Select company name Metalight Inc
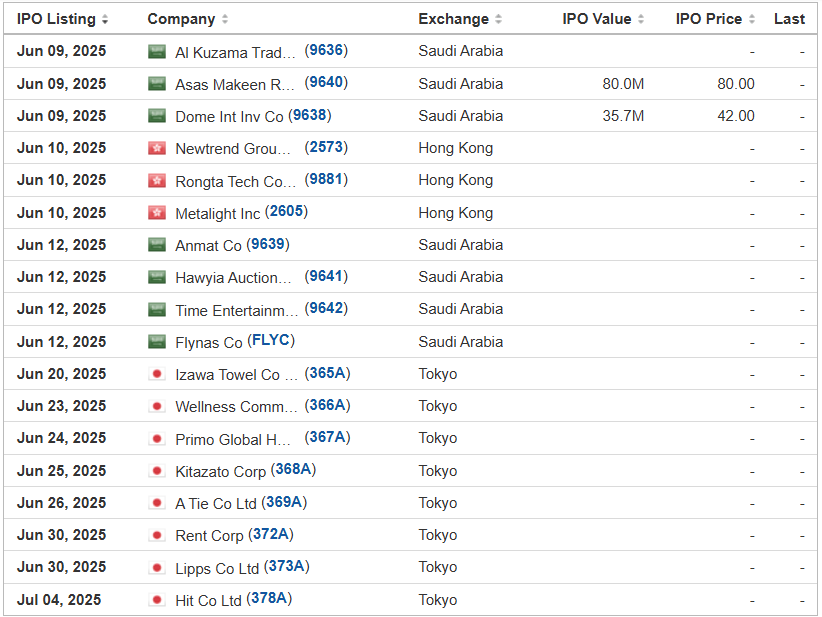Image resolution: width=822 pixels, height=617 pixels. (218, 213)
